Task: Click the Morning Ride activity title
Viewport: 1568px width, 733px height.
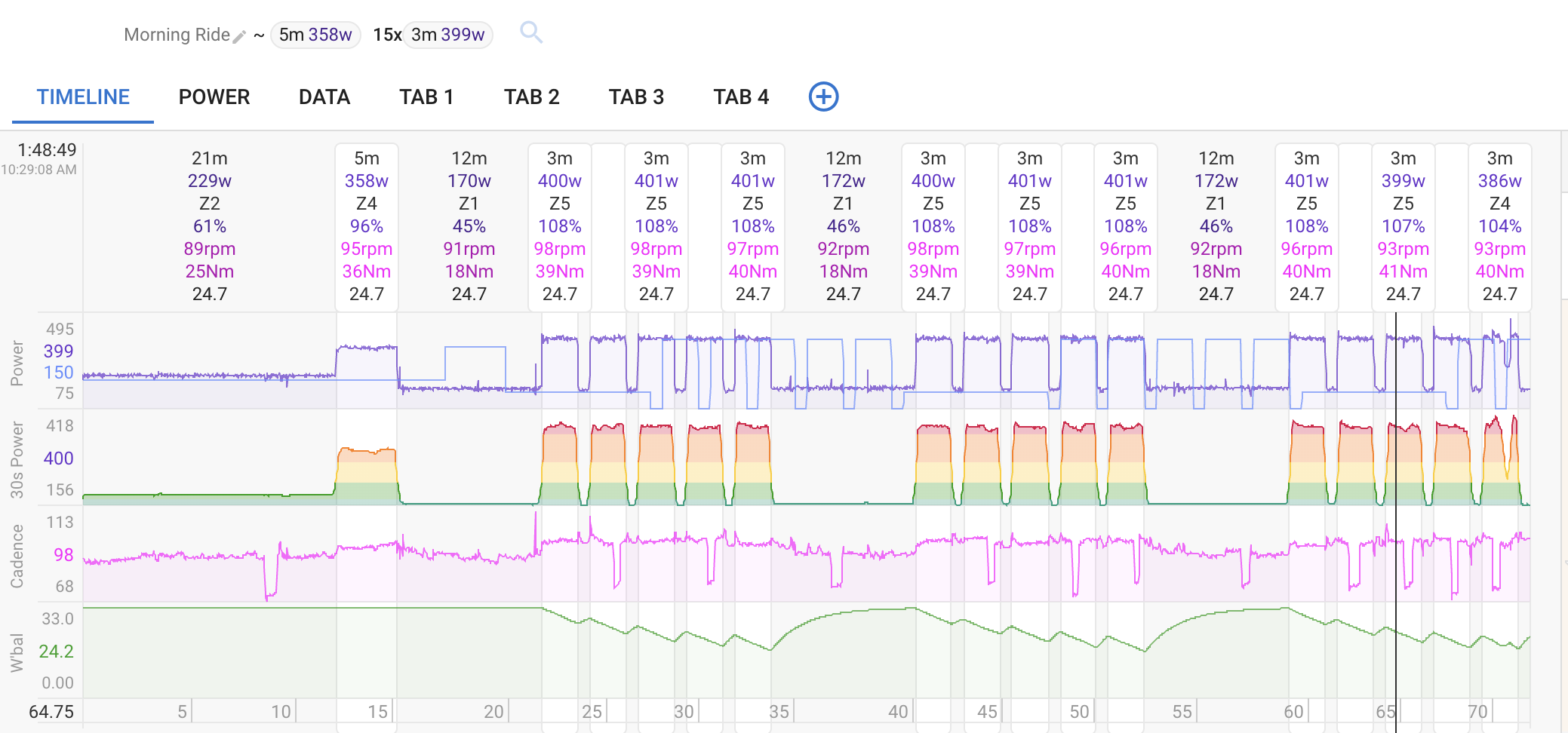Action: [177, 35]
